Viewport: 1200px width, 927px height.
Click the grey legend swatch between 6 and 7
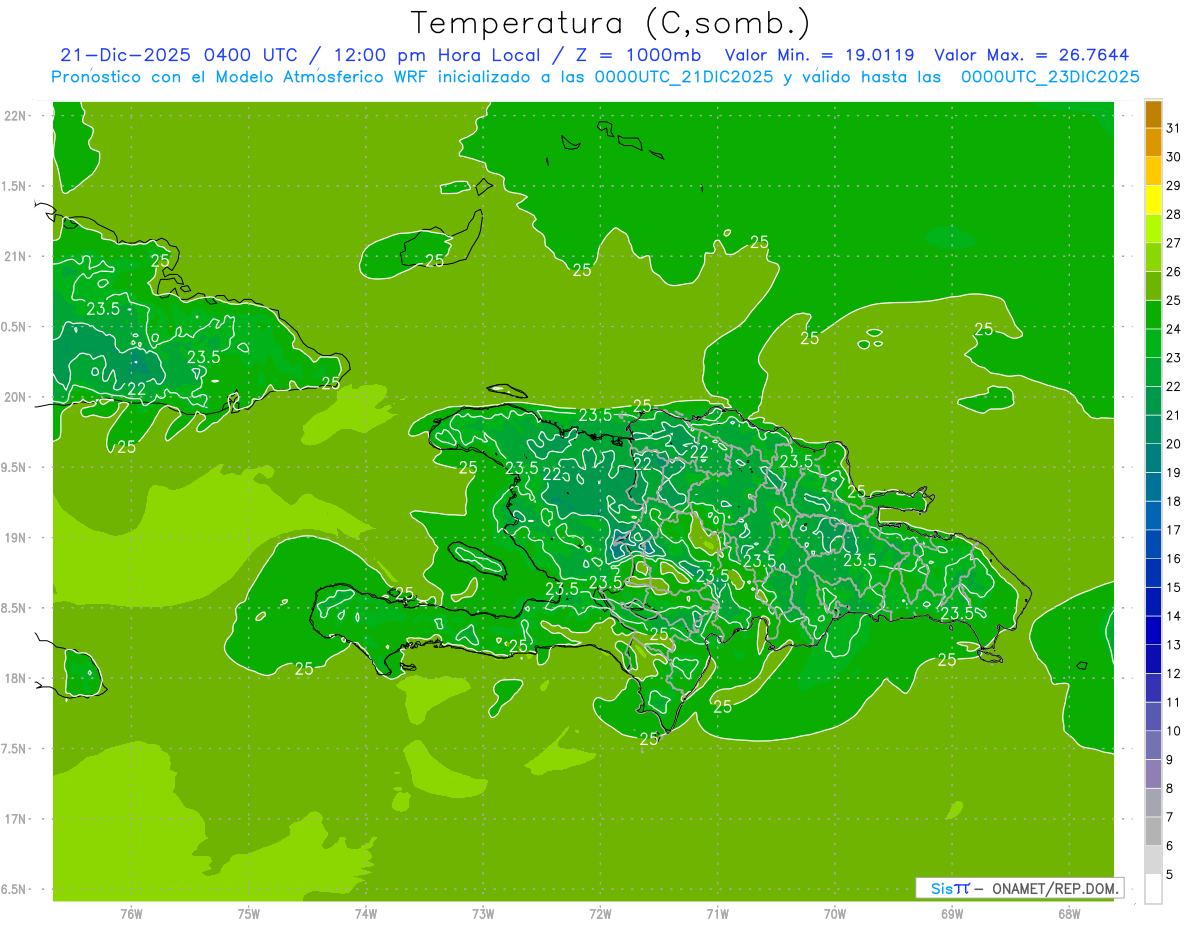pos(1153,831)
